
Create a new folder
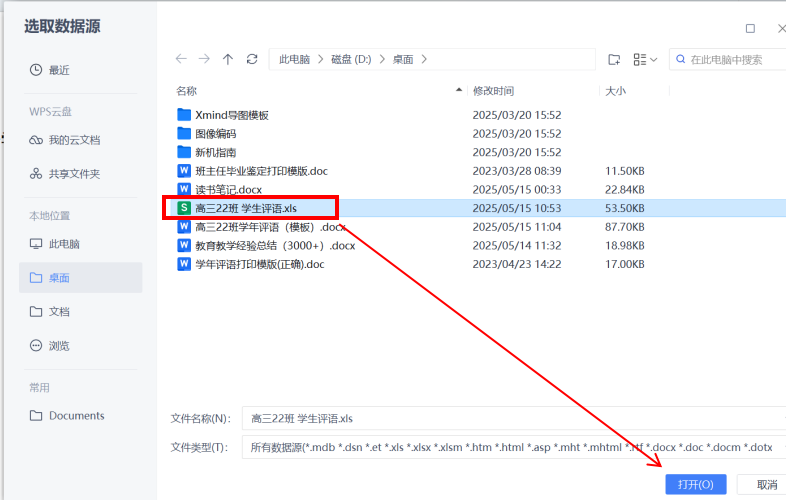pyautogui.click(x=614, y=60)
